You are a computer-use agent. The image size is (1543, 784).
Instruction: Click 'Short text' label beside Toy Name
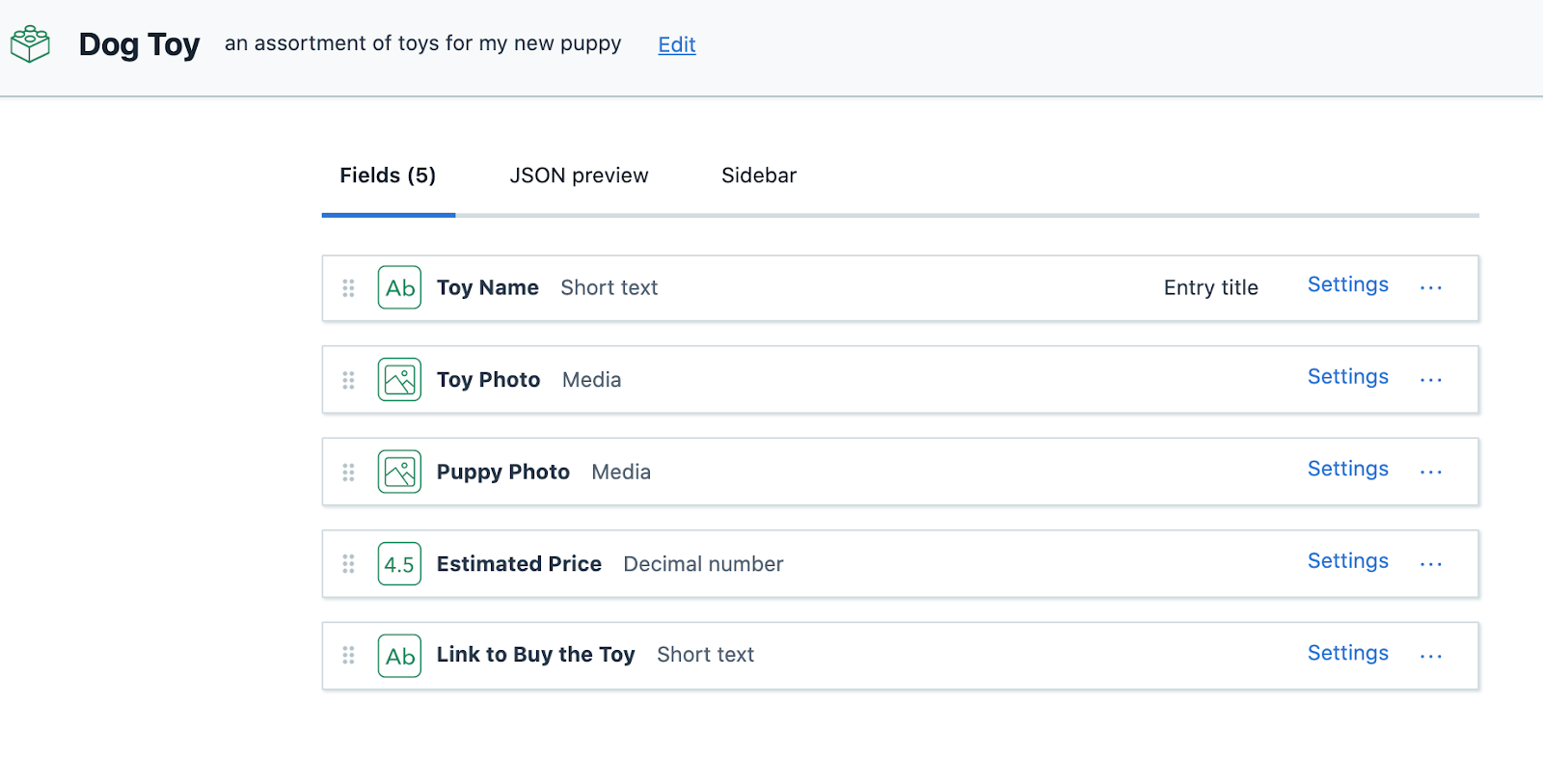pos(609,287)
